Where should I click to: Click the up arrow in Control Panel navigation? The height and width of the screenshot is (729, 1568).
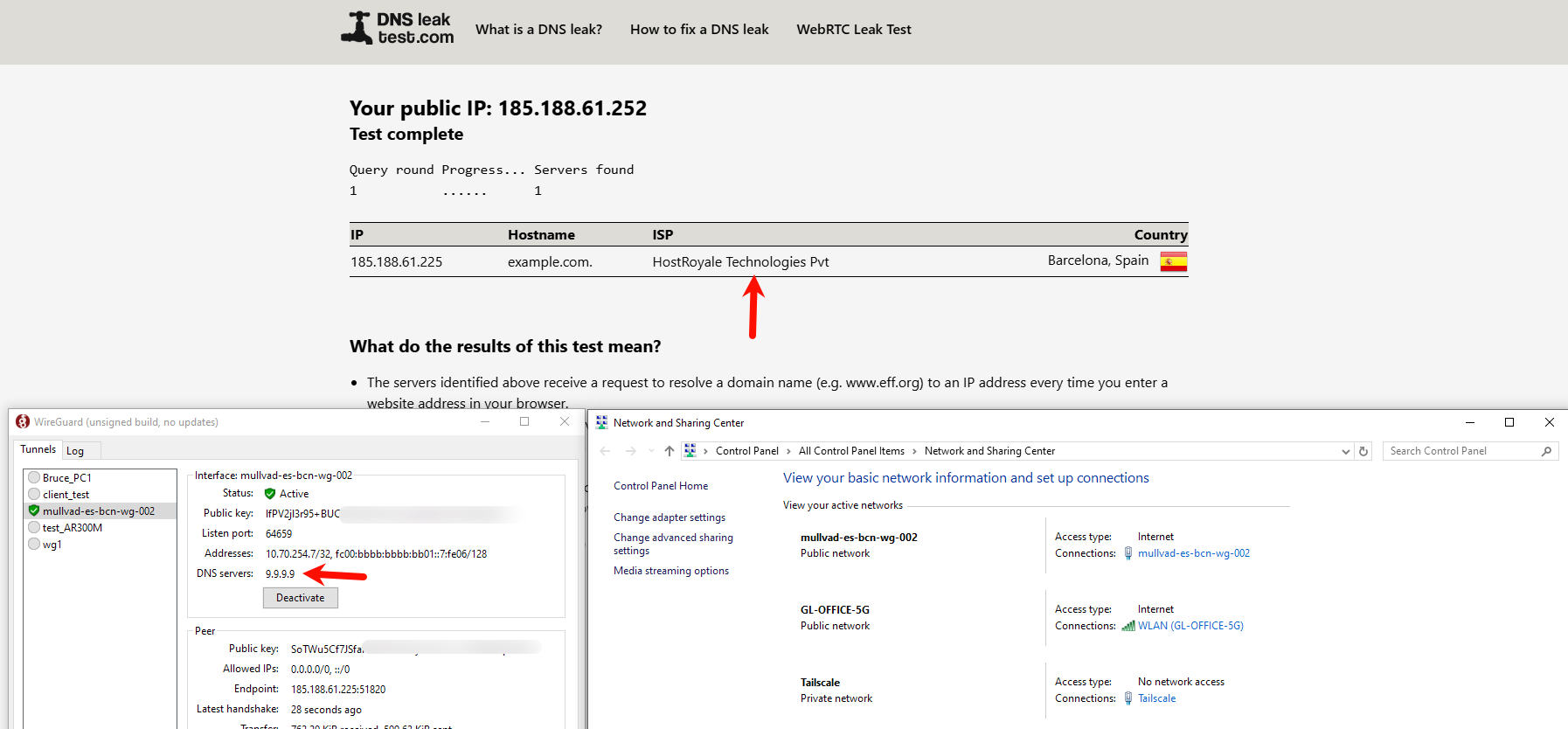669,451
